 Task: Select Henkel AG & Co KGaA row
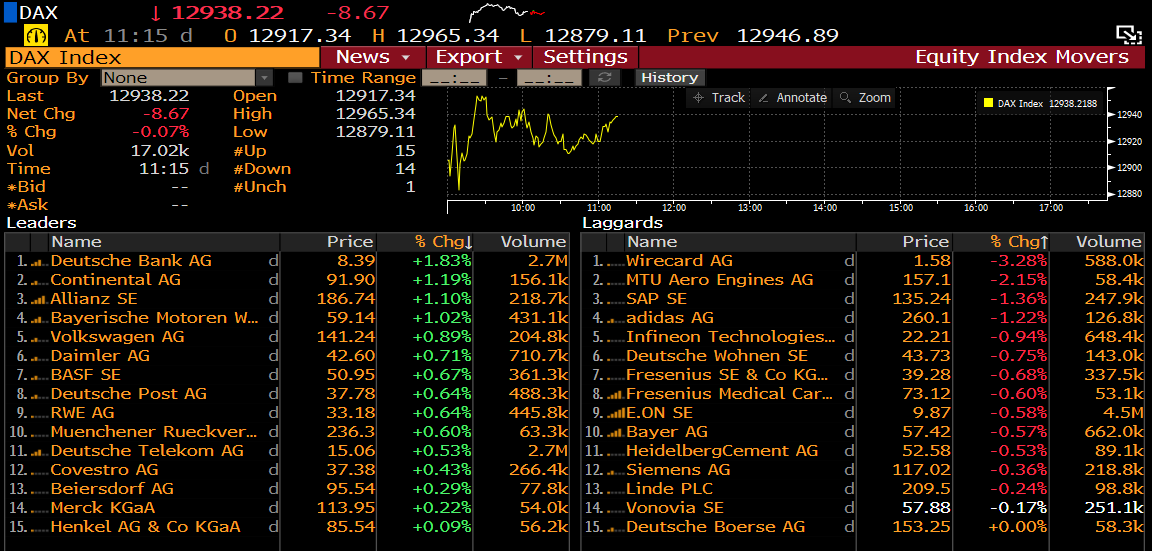pos(145,527)
